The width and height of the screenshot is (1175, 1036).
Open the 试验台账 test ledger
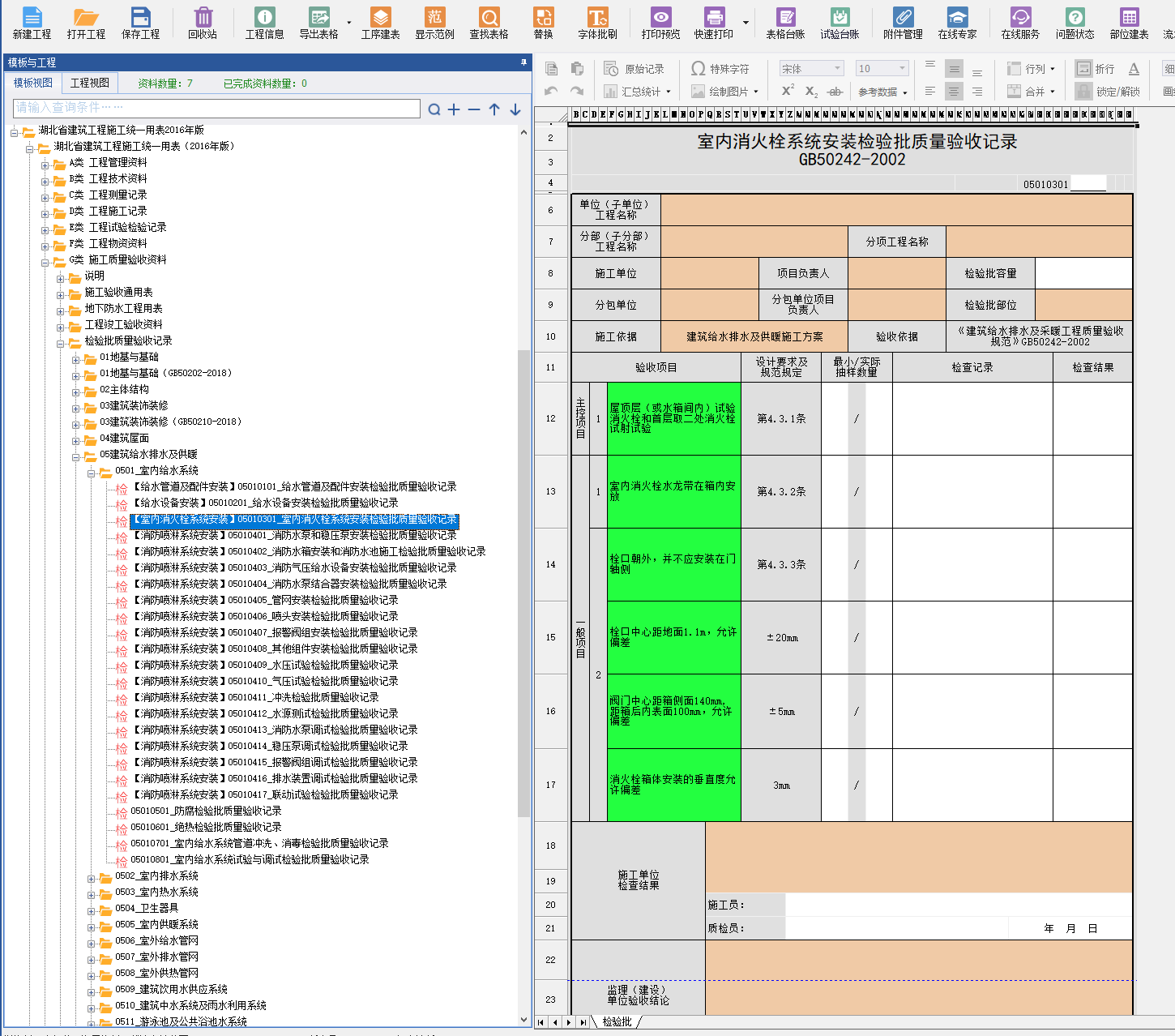coord(840,23)
